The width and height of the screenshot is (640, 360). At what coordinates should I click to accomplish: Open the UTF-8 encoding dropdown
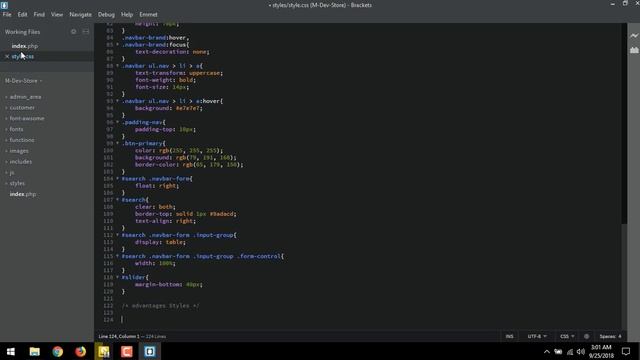click(x=537, y=336)
